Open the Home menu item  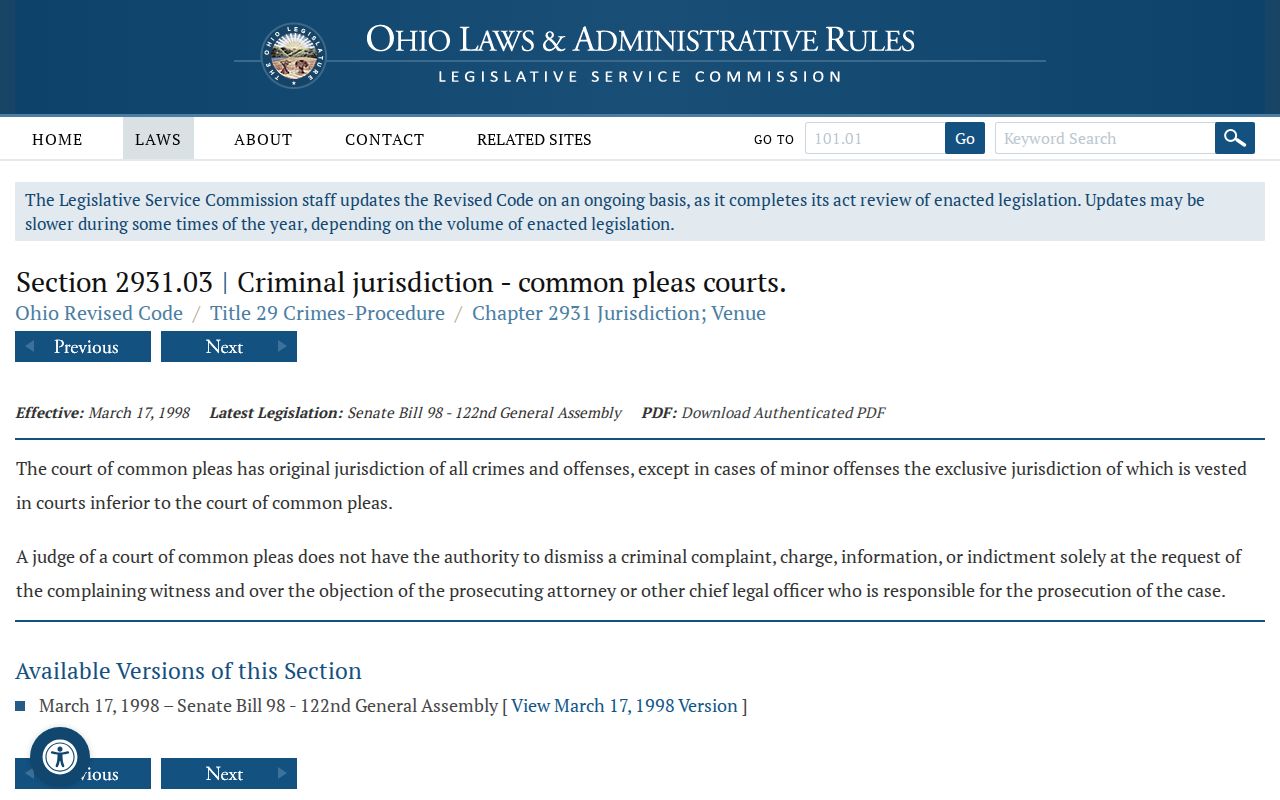click(57, 139)
